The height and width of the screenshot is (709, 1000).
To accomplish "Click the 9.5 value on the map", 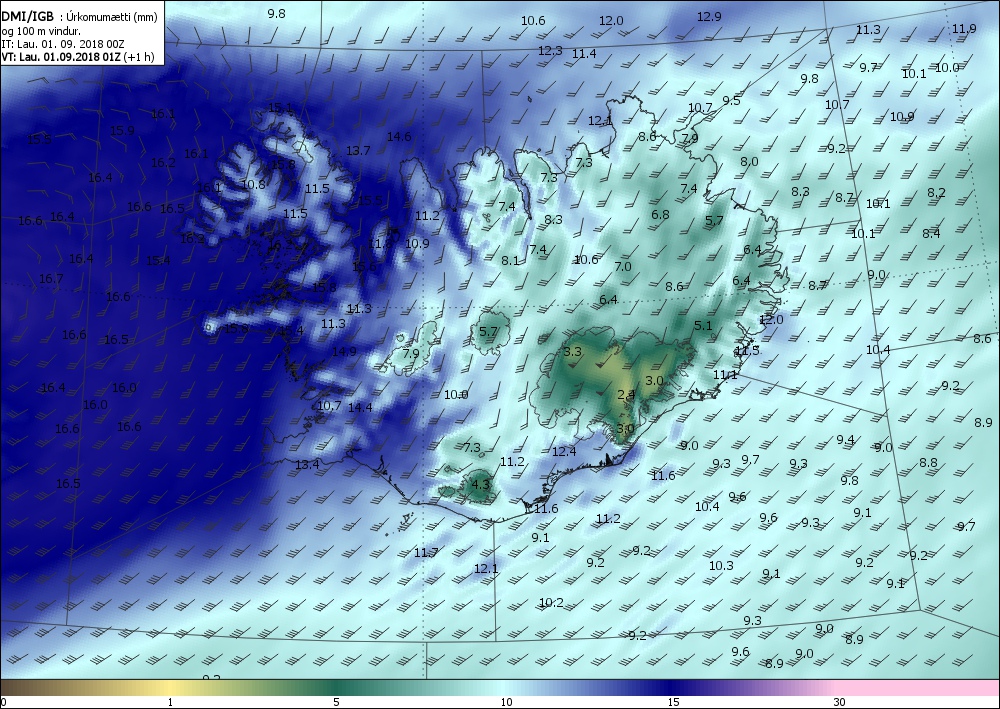I will point(732,100).
